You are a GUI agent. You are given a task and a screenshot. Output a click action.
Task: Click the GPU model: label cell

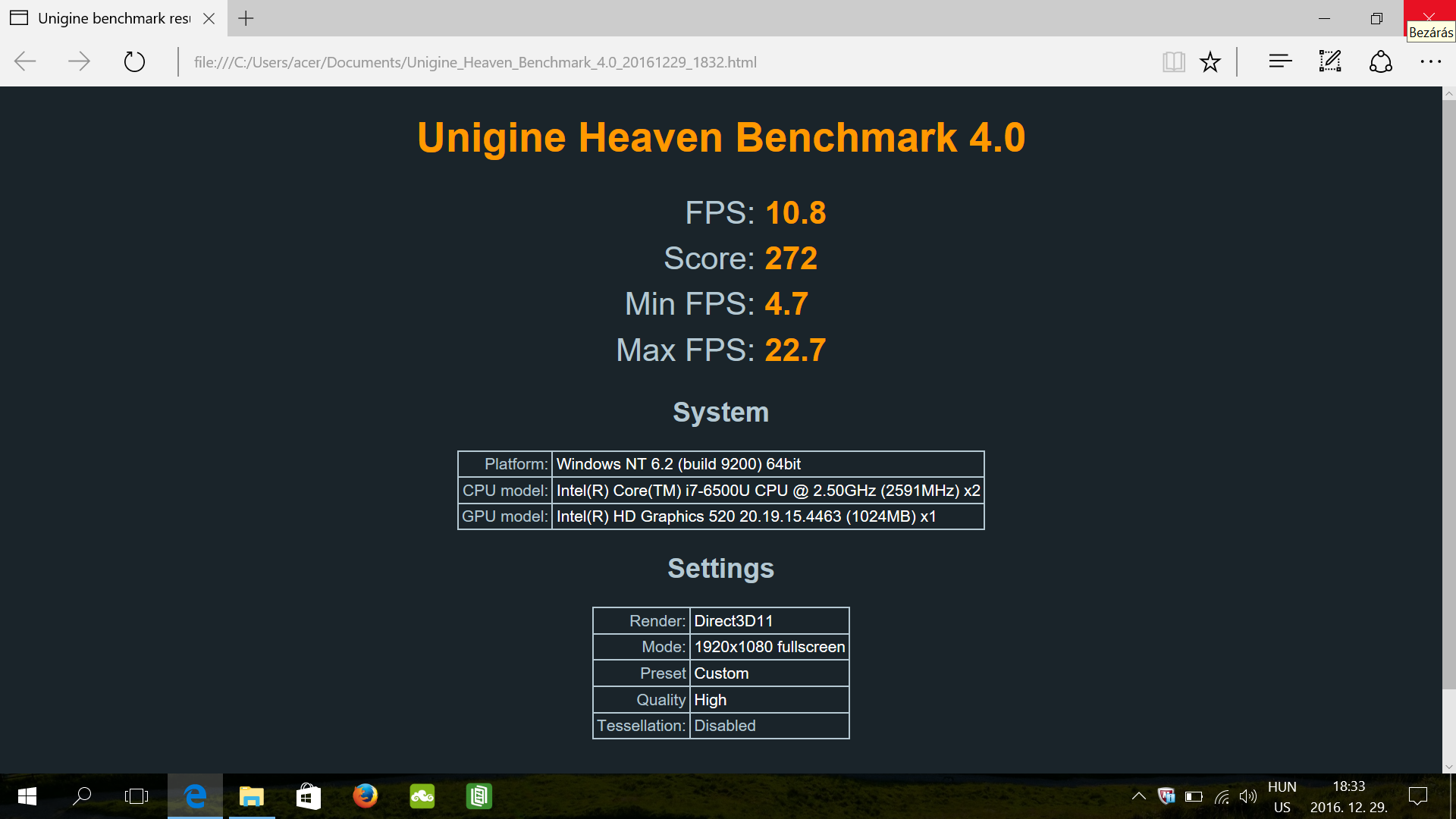coord(505,516)
